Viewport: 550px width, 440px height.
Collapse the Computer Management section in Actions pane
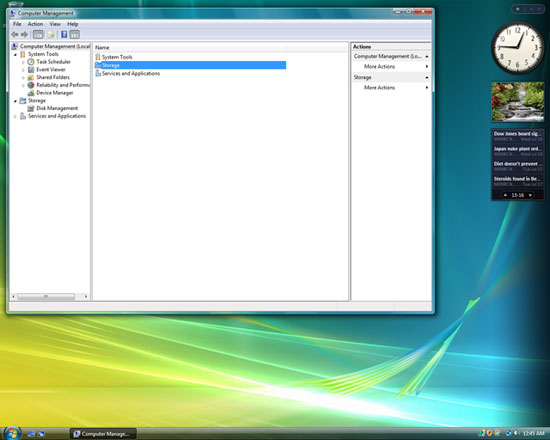pyautogui.click(x=427, y=56)
